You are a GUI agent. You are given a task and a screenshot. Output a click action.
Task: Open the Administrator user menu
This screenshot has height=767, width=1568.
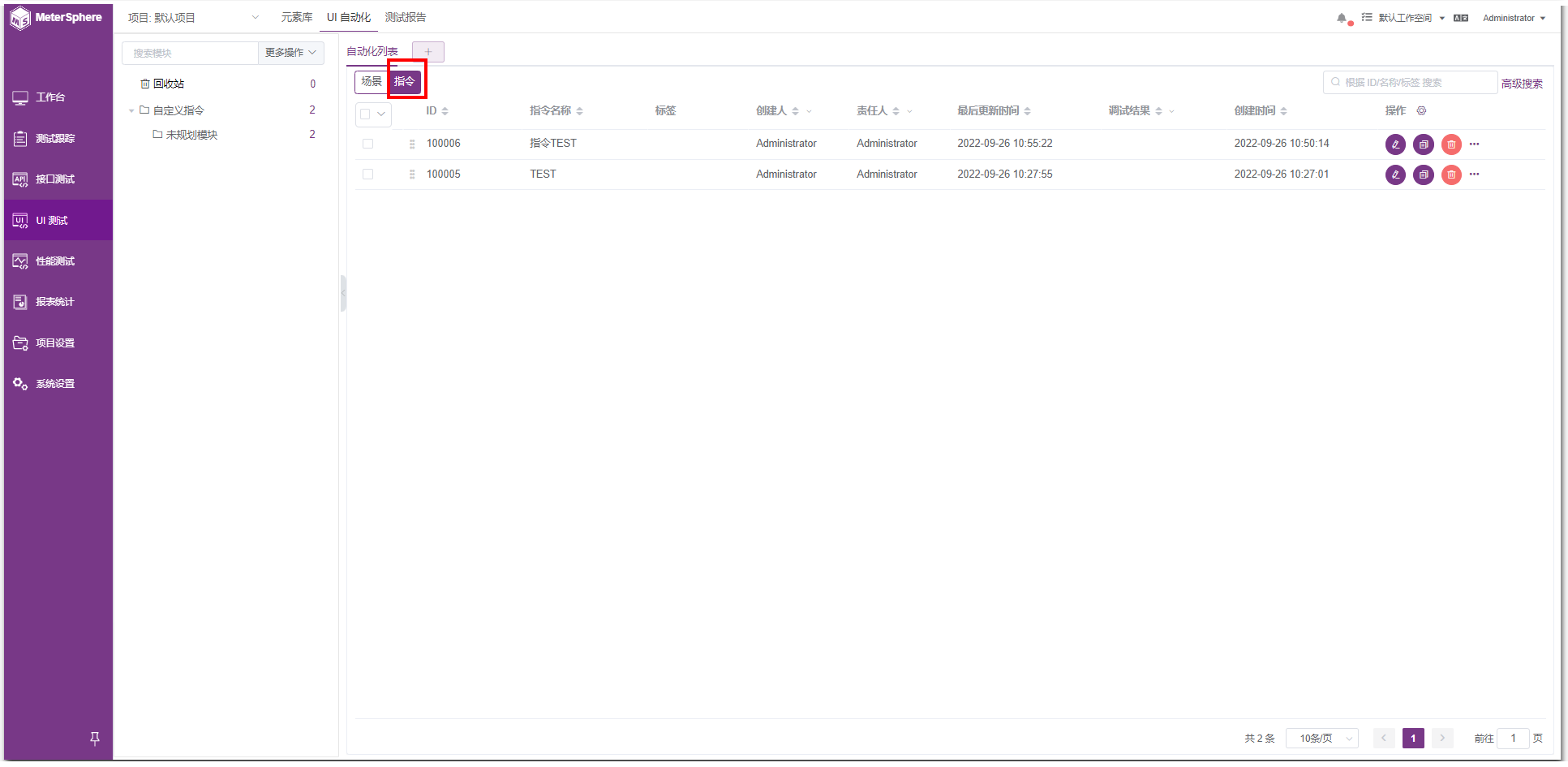click(1514, 18)
